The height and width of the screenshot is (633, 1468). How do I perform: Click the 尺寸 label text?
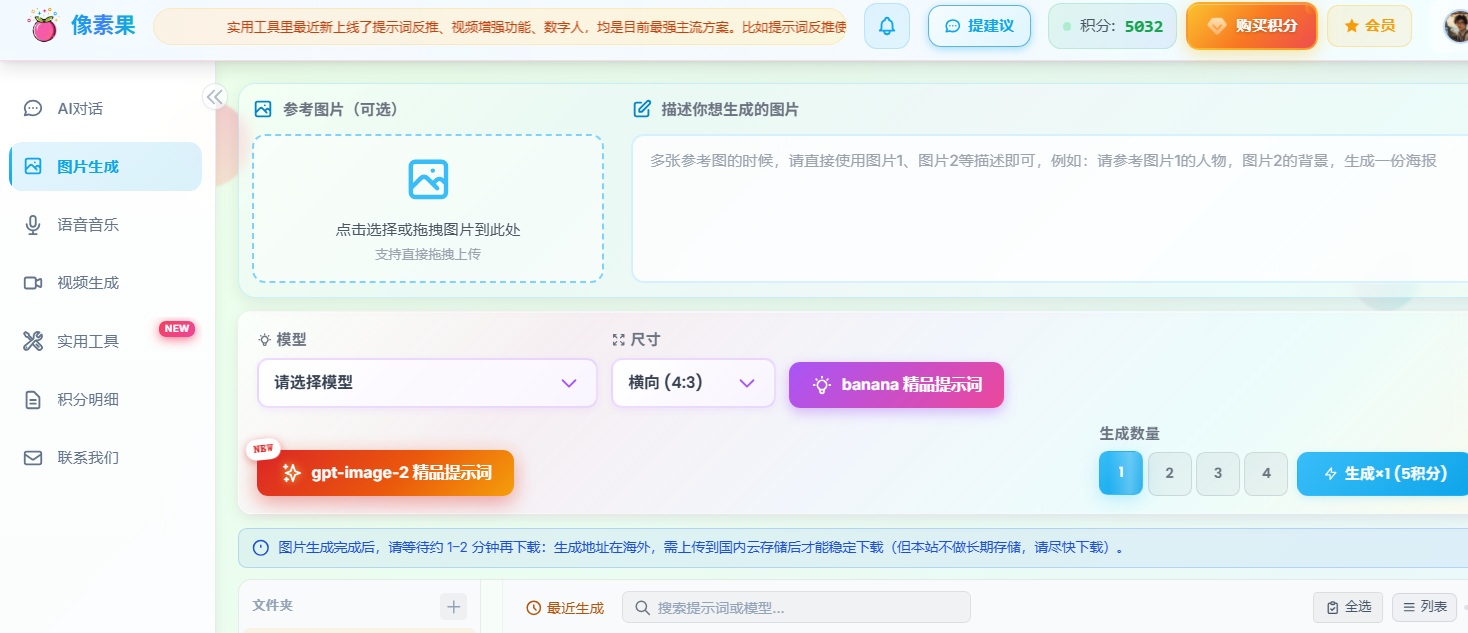(x=645, y=340)
